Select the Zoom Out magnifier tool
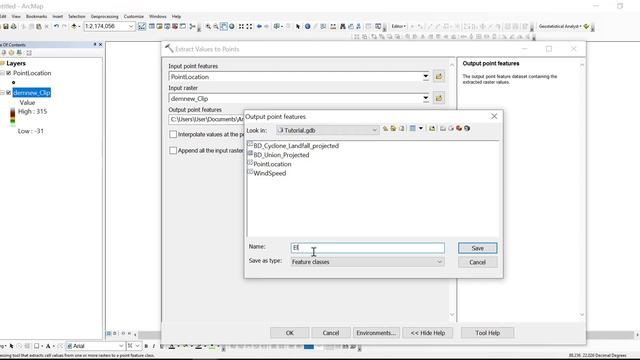 click(216, 27)
